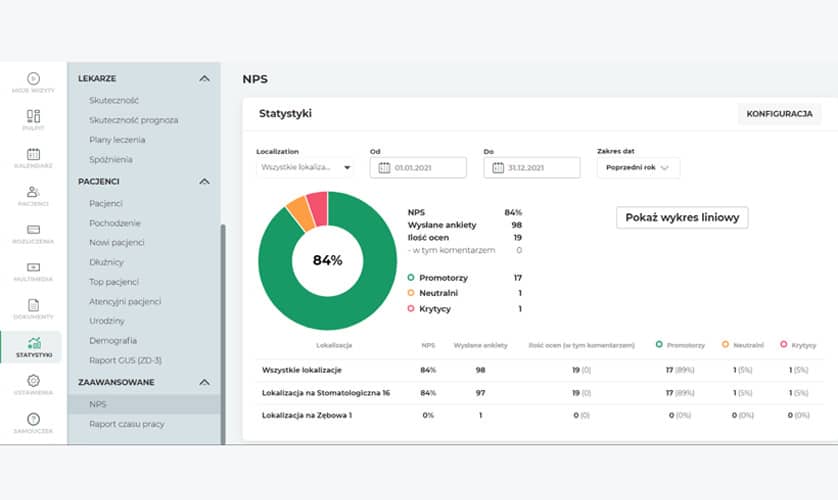Click the Do end date field
838x500 pixels.
coord(531,168)
